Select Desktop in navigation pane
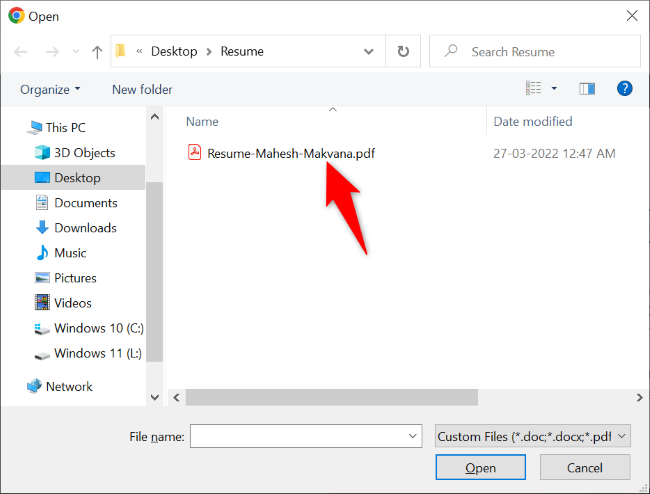Screen dimensions: 650x494 [73, 178]
